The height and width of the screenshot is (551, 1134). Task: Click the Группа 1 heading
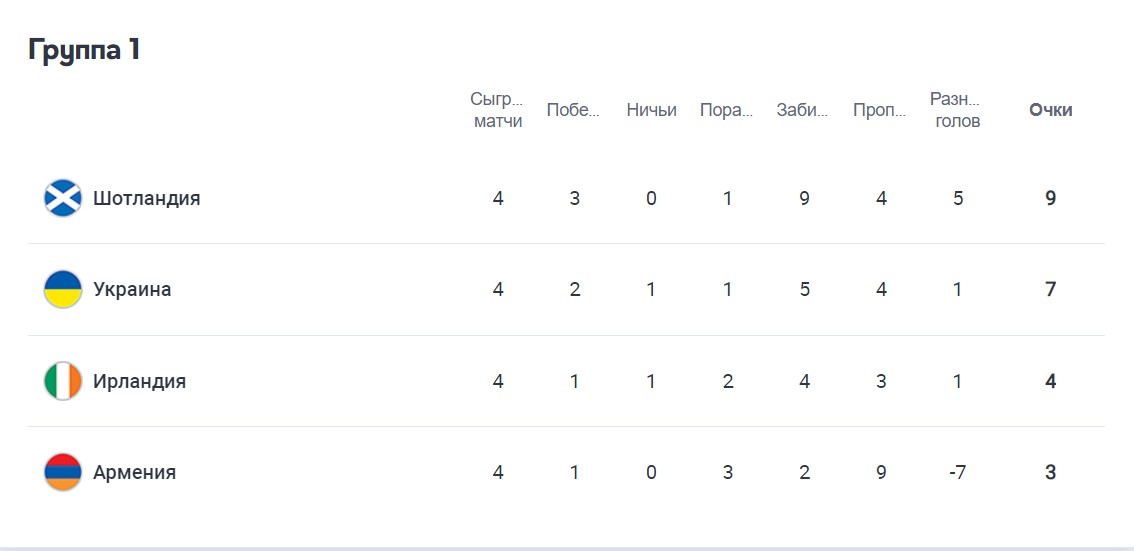84,50
